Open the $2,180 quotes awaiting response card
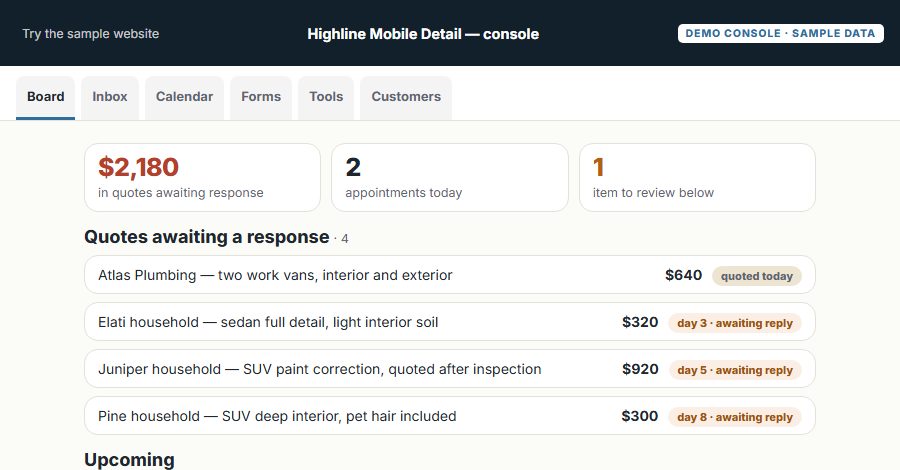 [x=202, y=177]
